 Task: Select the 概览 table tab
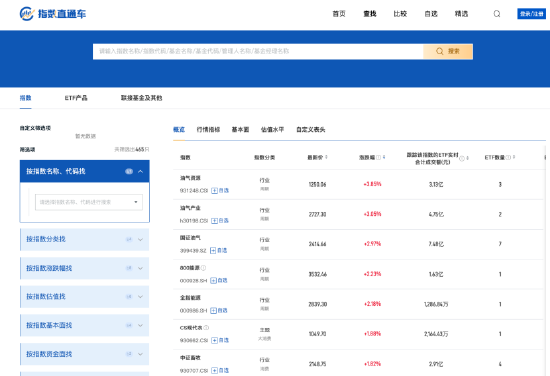(179, 129)
